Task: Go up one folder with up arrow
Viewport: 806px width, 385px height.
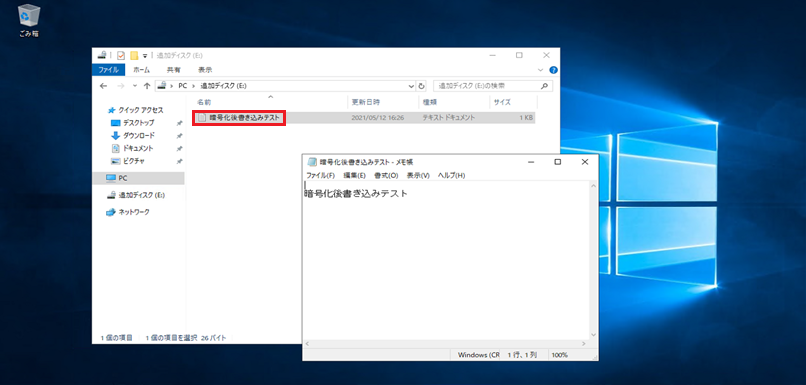Action: click(x=147, y=86)
